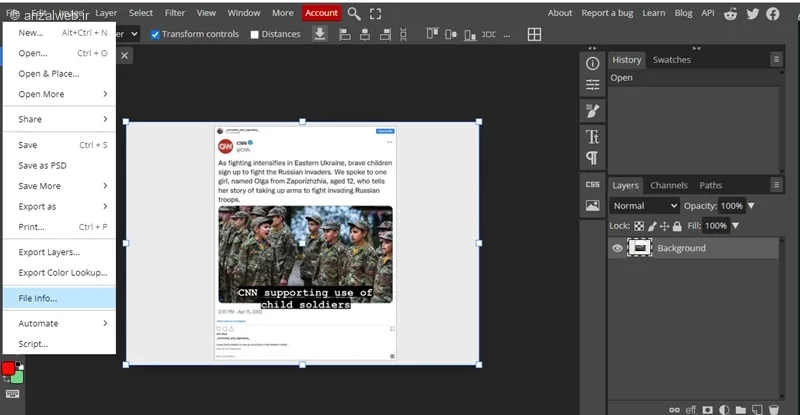
Task: Open the Brush panel icon
Action: point(592,111)
